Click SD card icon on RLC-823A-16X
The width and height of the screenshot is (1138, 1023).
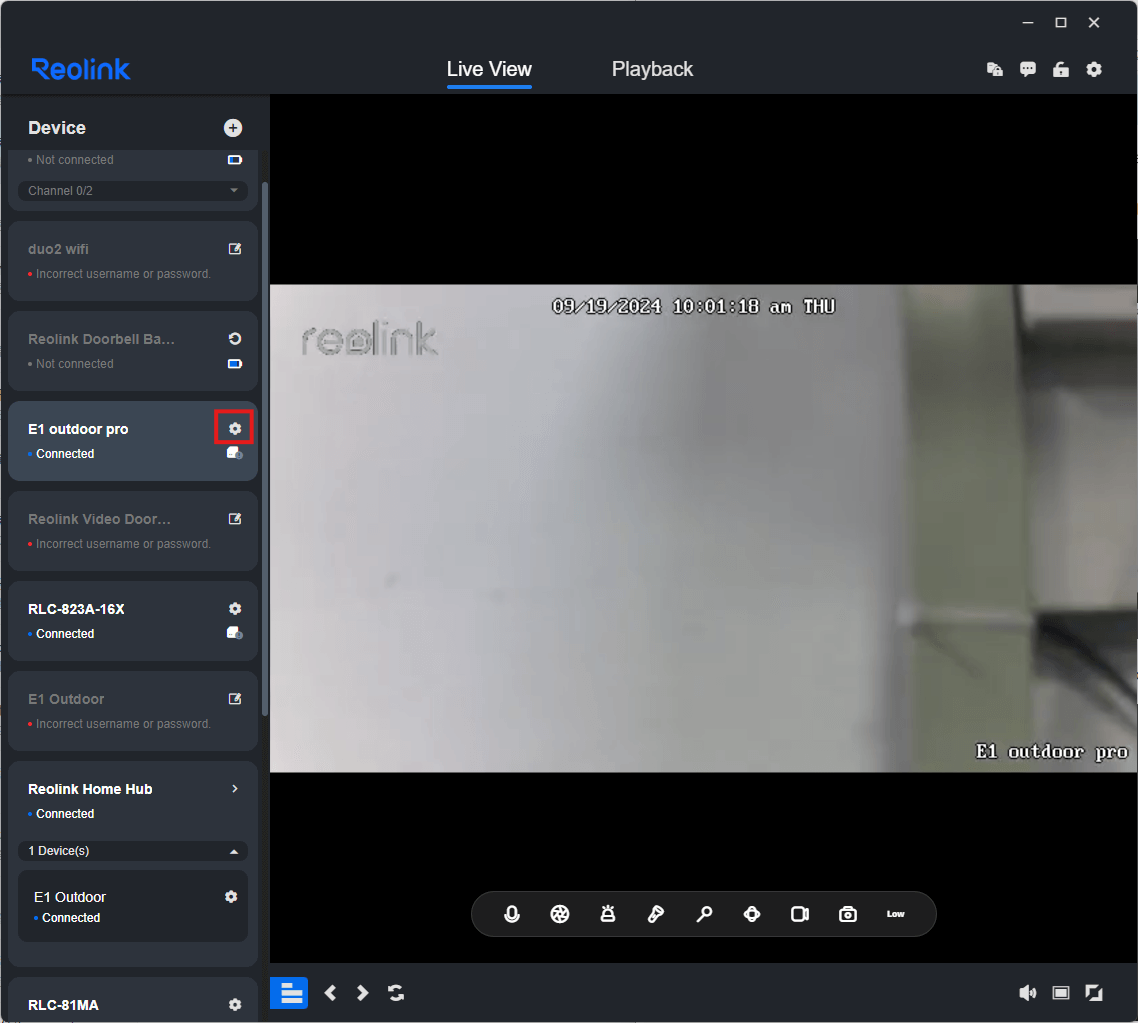point(234,633)
